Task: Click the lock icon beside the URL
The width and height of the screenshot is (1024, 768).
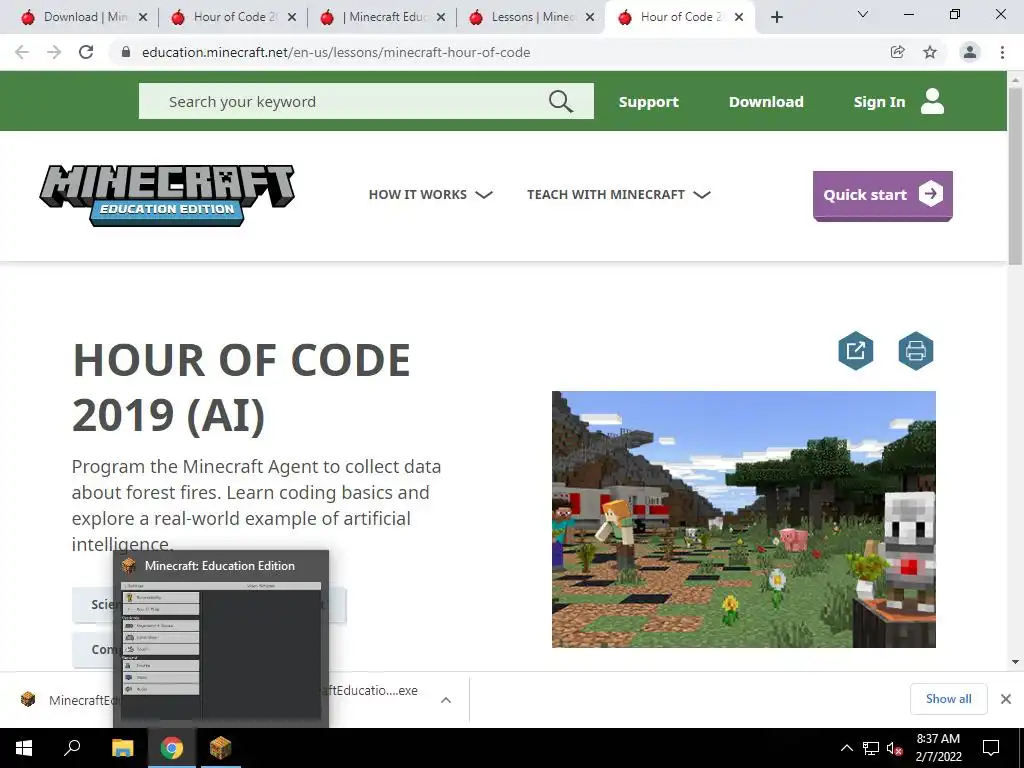Action: 126,52
